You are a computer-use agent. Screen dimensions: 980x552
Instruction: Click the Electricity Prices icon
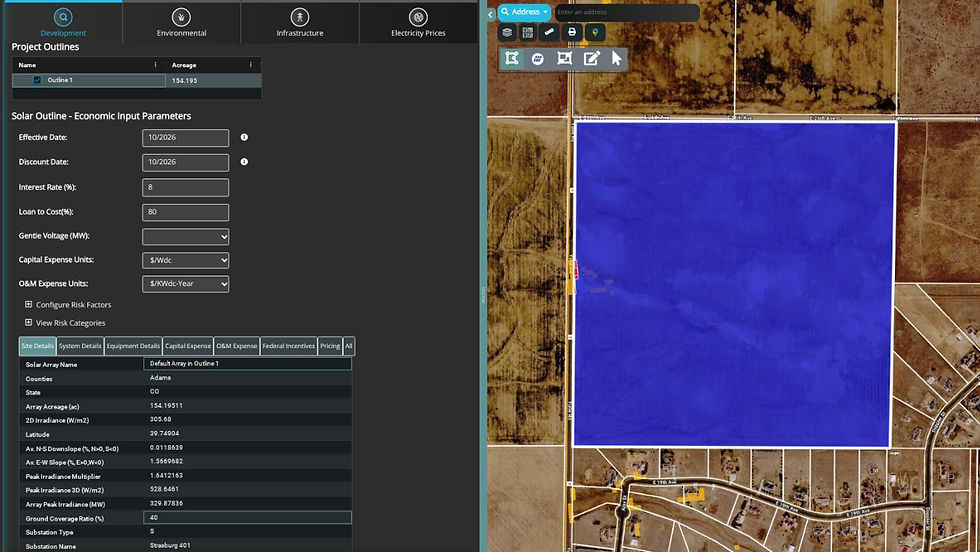[418, 17]
